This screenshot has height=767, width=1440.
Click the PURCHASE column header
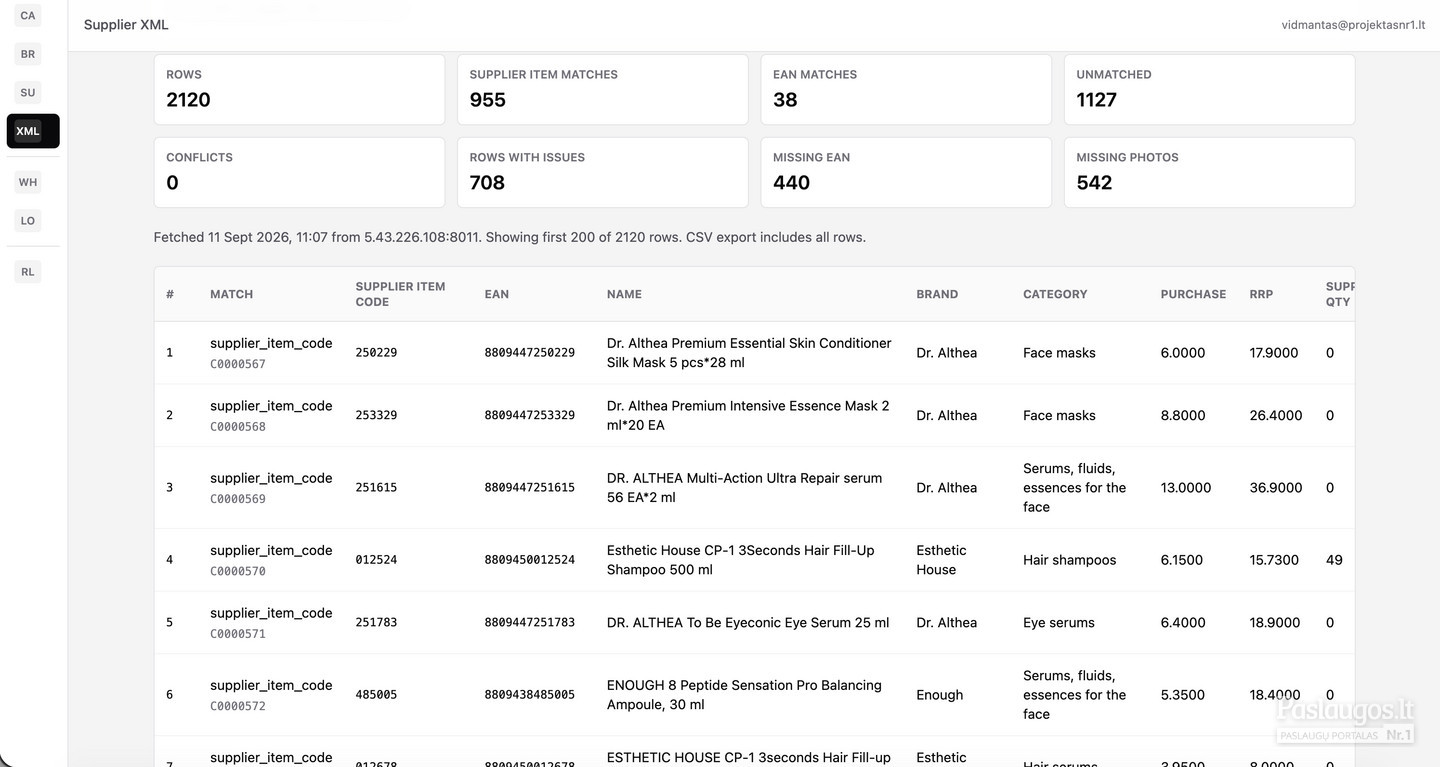[x=1193, y=294]
